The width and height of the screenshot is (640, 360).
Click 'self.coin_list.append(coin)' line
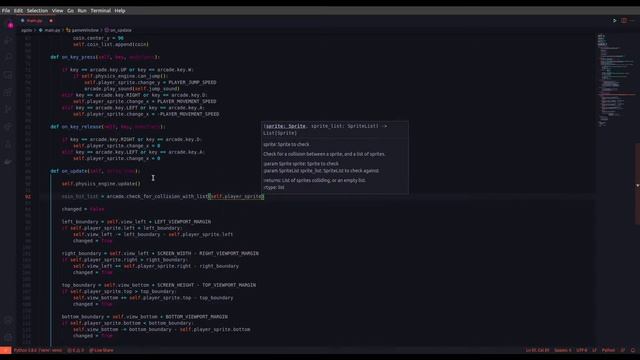pos(111,44)
